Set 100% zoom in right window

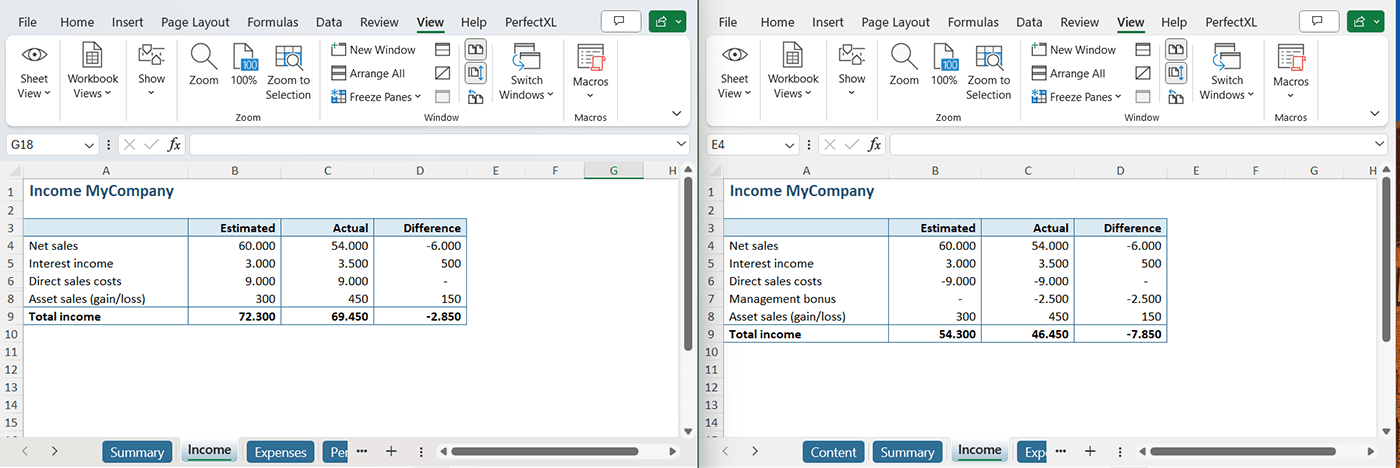pos(944,65)
